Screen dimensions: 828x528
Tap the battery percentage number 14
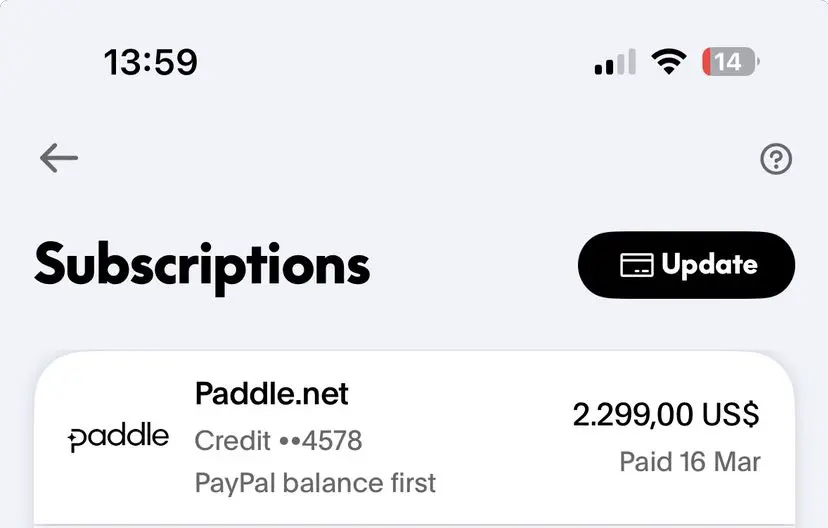pyautogui.click(x=728, y=62)
